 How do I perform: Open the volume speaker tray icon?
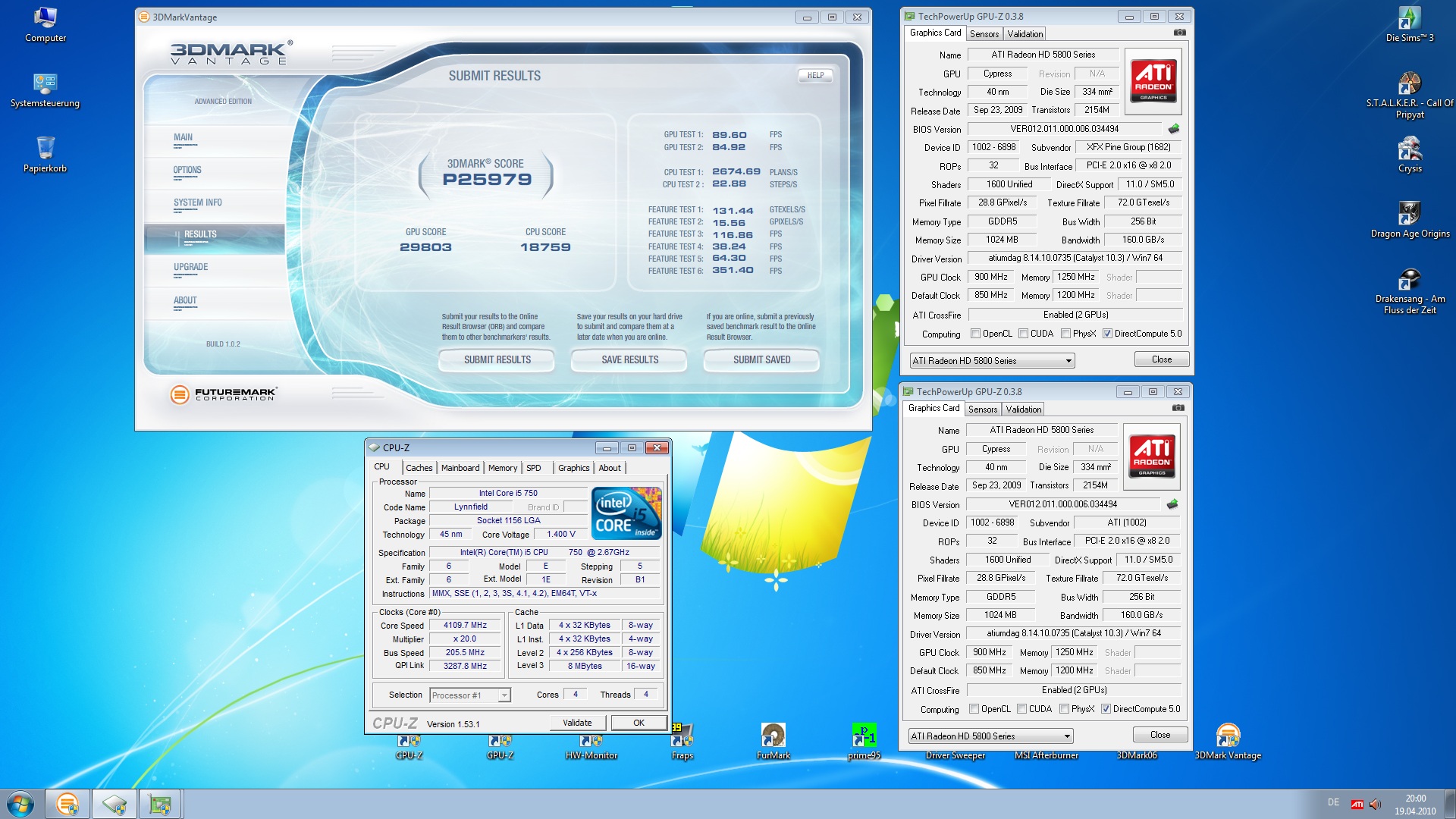[x=1375, y=804]
